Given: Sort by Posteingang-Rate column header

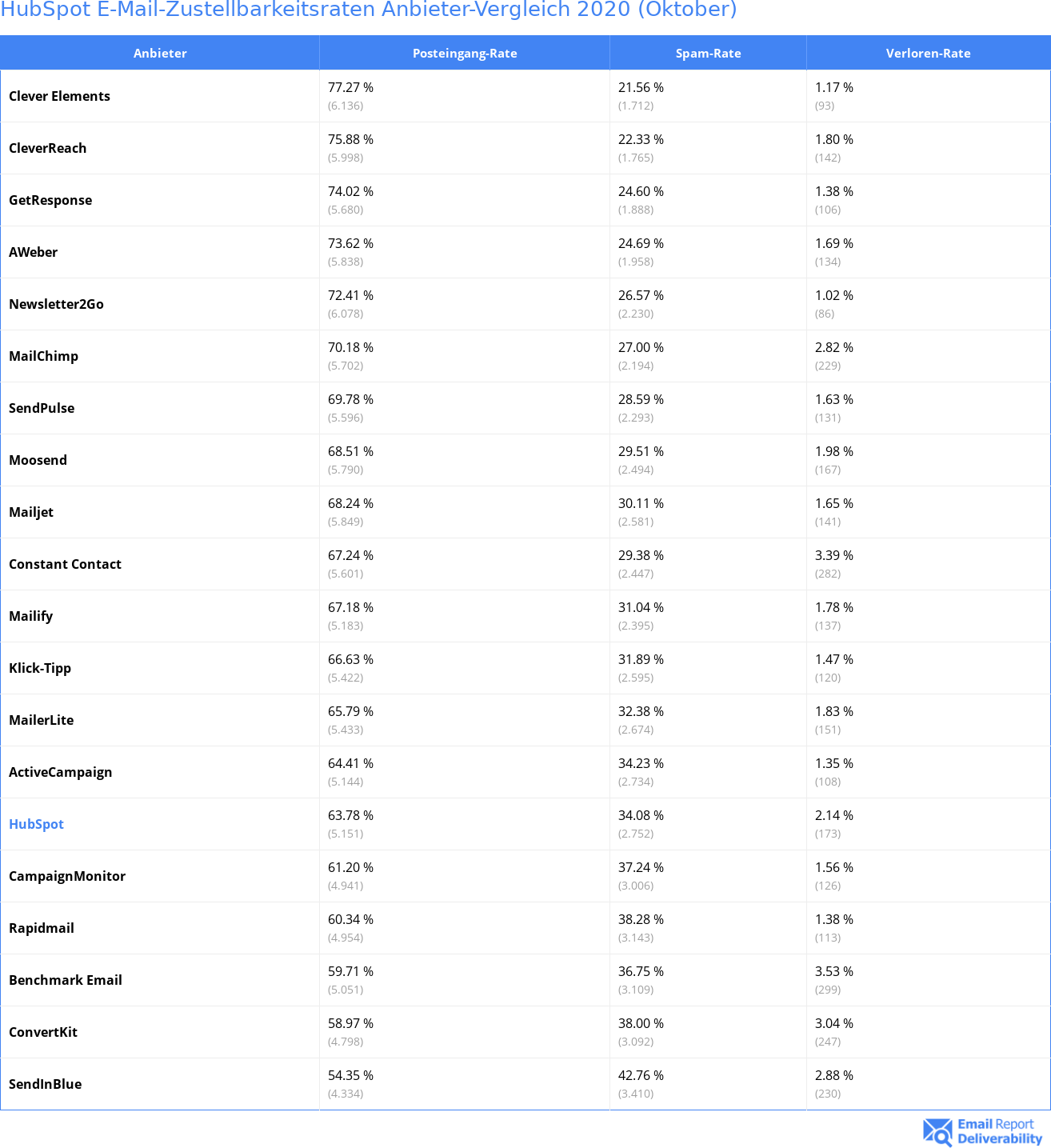Looking at the screenshot, I should click(465, 53).
